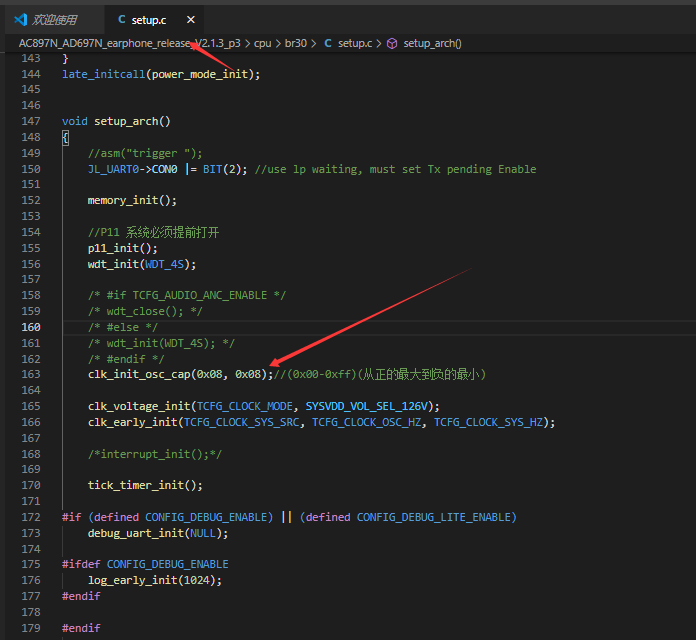Click debug_uart_init on line 173
The width and height of the screenshot is (696, 640).
click(136, 533)
